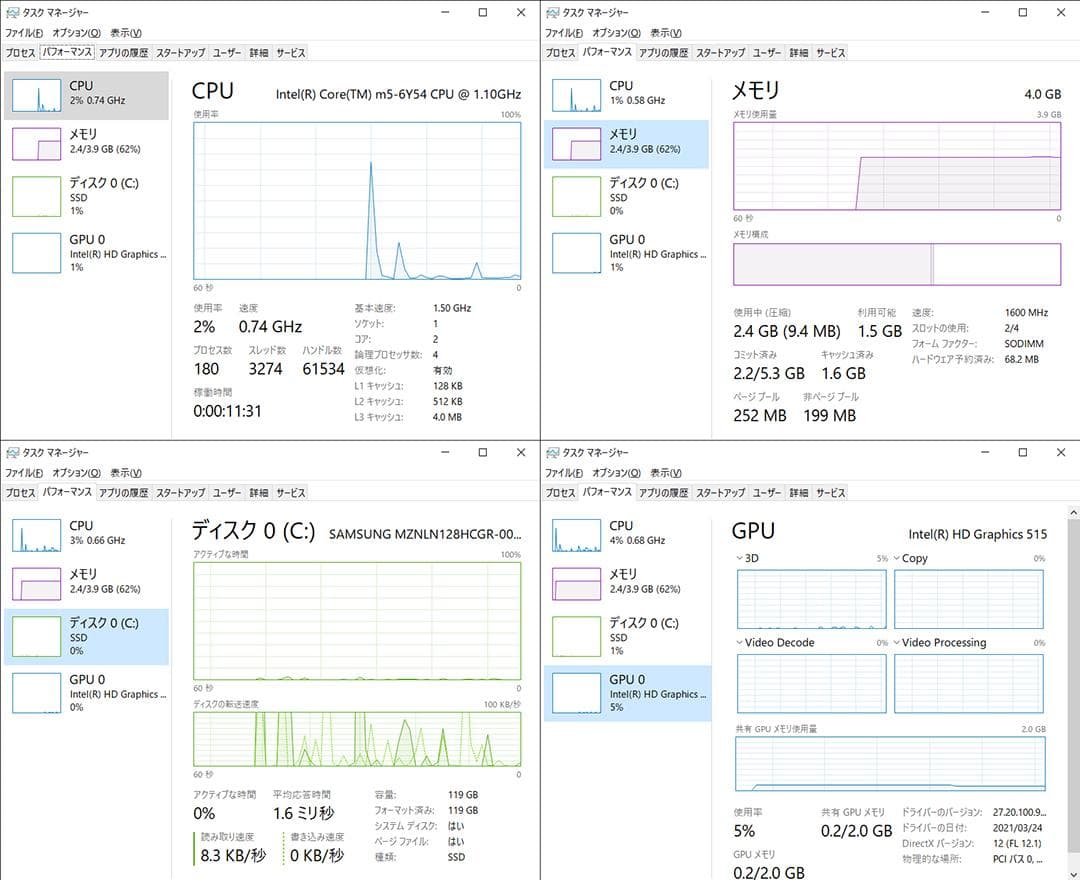This screenshot has width=1080, height=880.
Task: Click the ディスクの転送速度 graph
Action: point(357,740)
